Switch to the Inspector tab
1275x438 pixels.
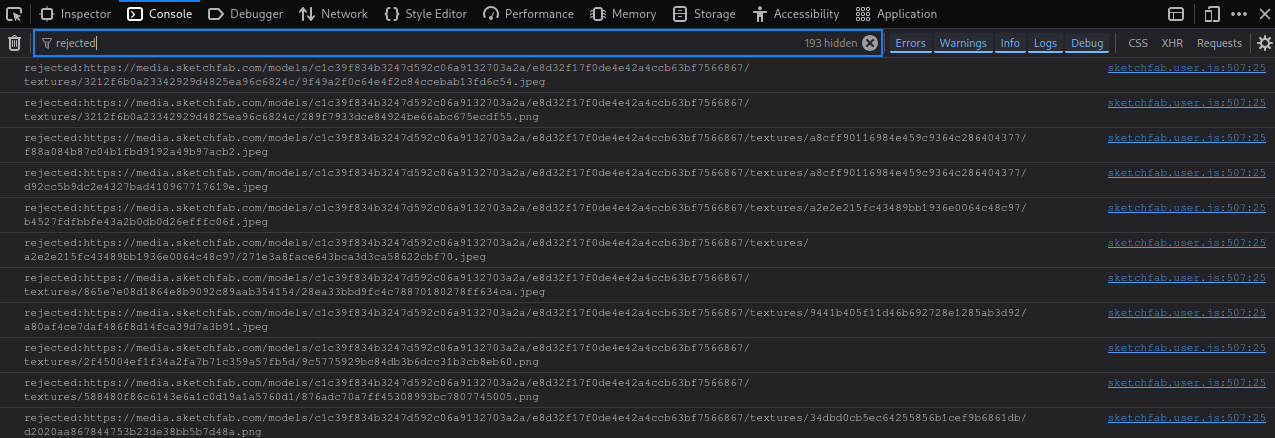[76, 14]
